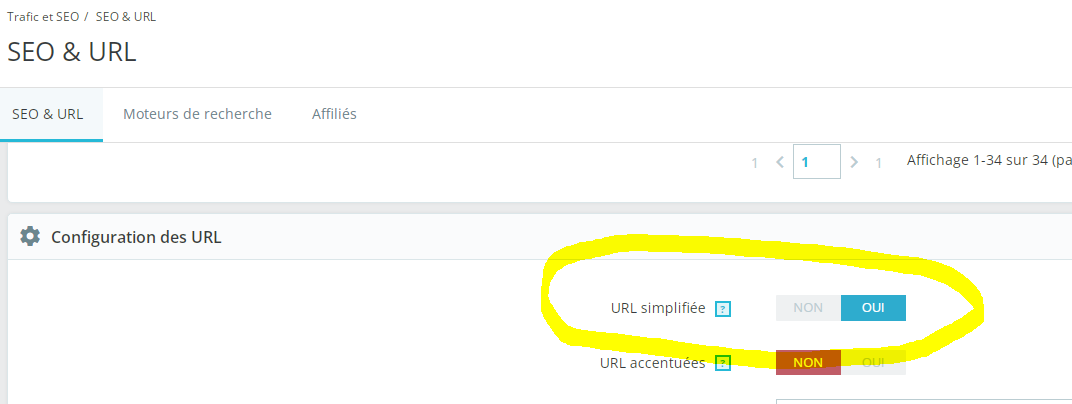Jump to last page number after right chevron
This screenshot has width=1072, height=404.
[879, 163]
